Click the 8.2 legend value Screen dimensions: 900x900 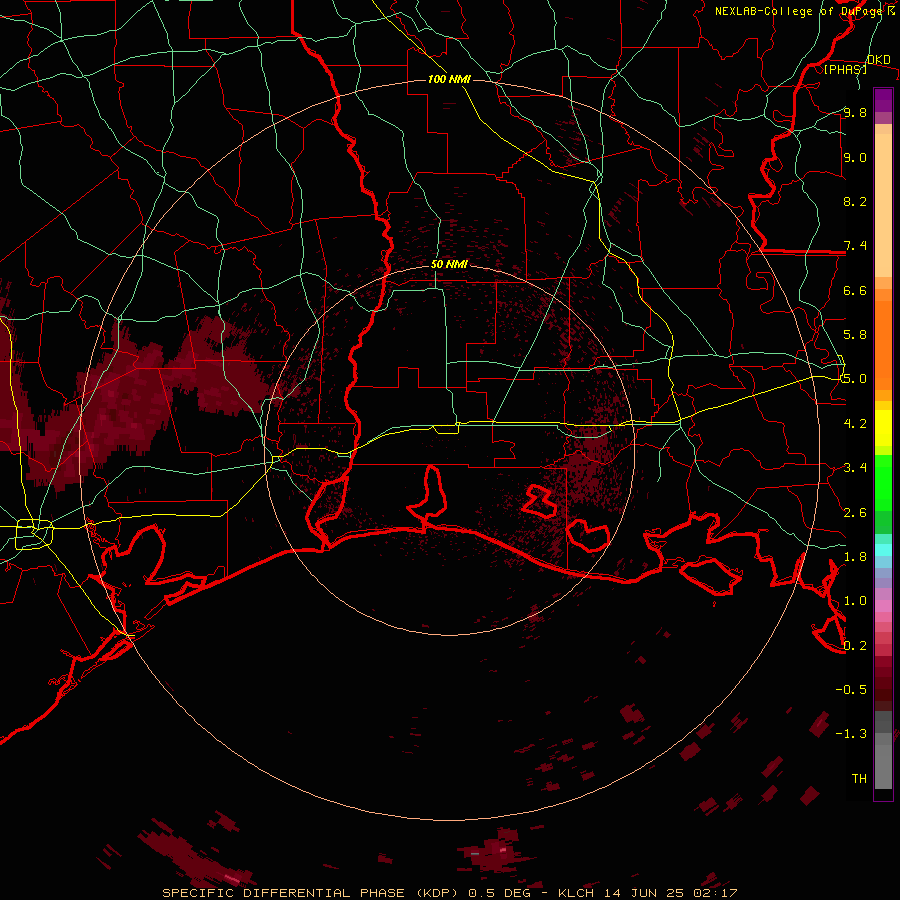coord(855,201)
